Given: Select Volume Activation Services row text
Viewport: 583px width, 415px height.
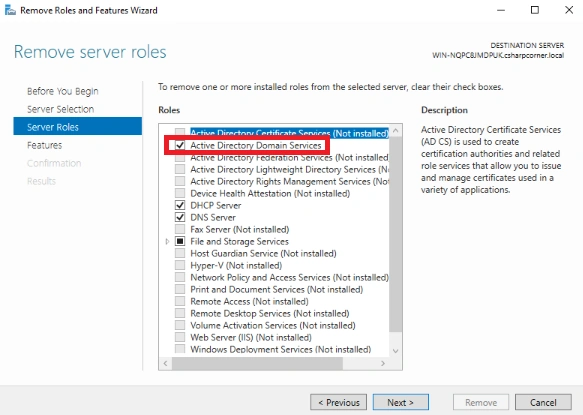Looking at the screenshot, I should (273, 325).
